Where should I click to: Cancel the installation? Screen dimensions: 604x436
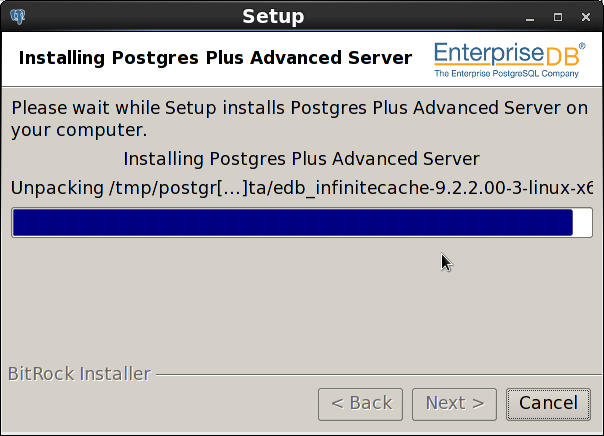(x=548, y=404)
